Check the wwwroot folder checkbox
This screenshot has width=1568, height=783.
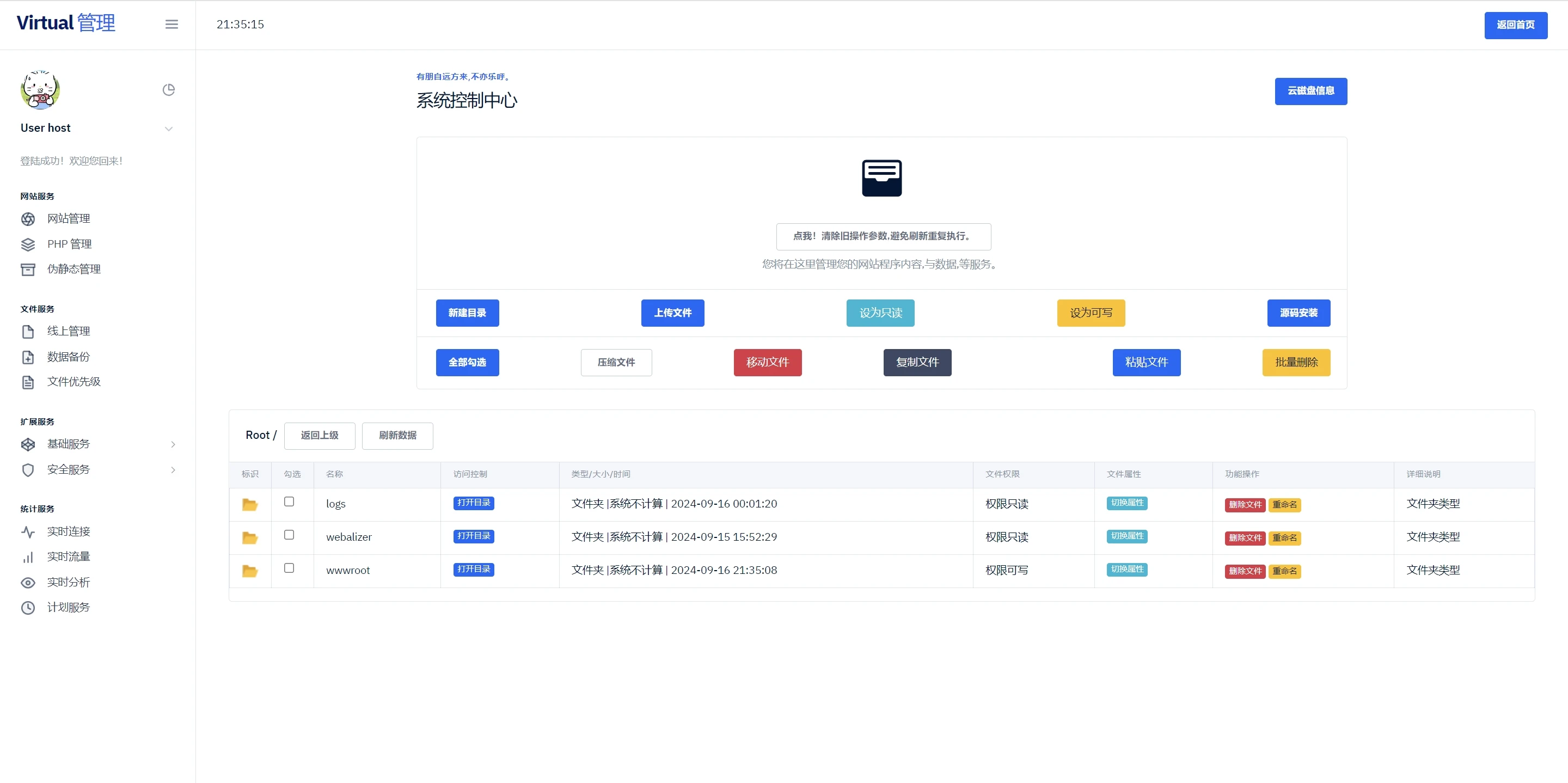tap(289, 568)
